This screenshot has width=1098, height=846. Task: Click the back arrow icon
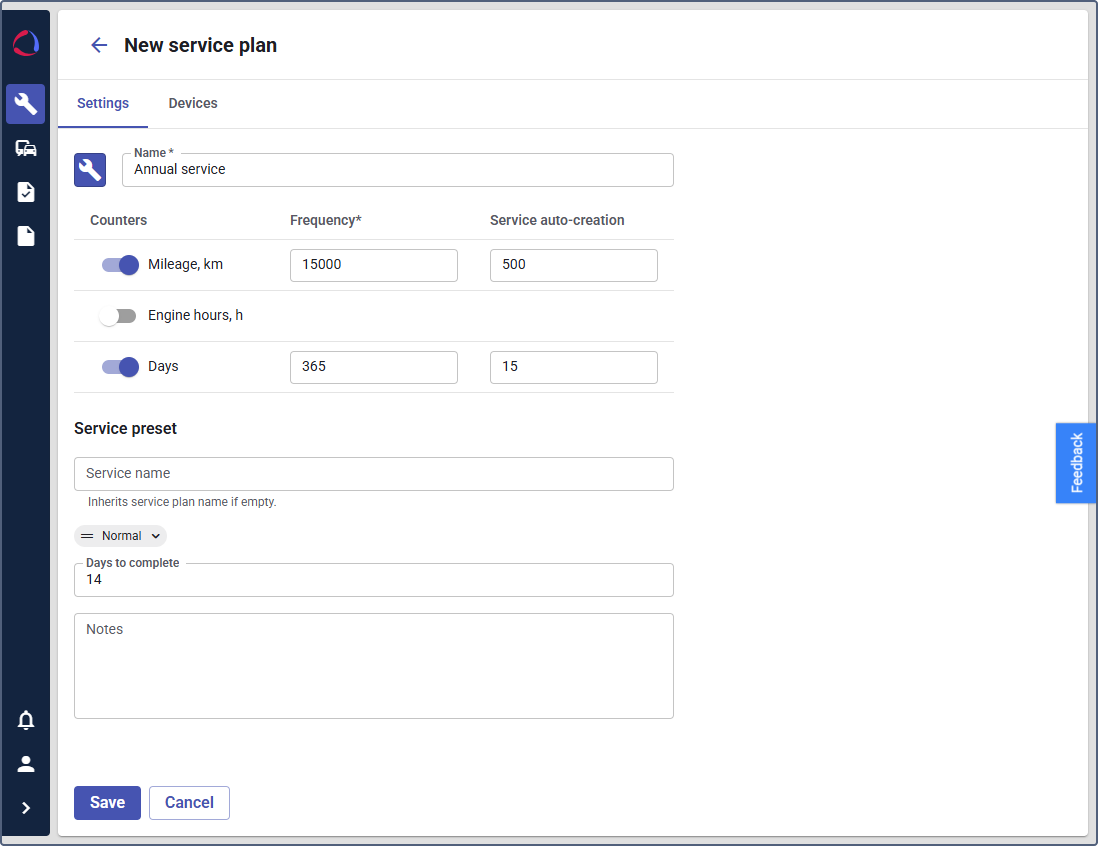point(99,45)
